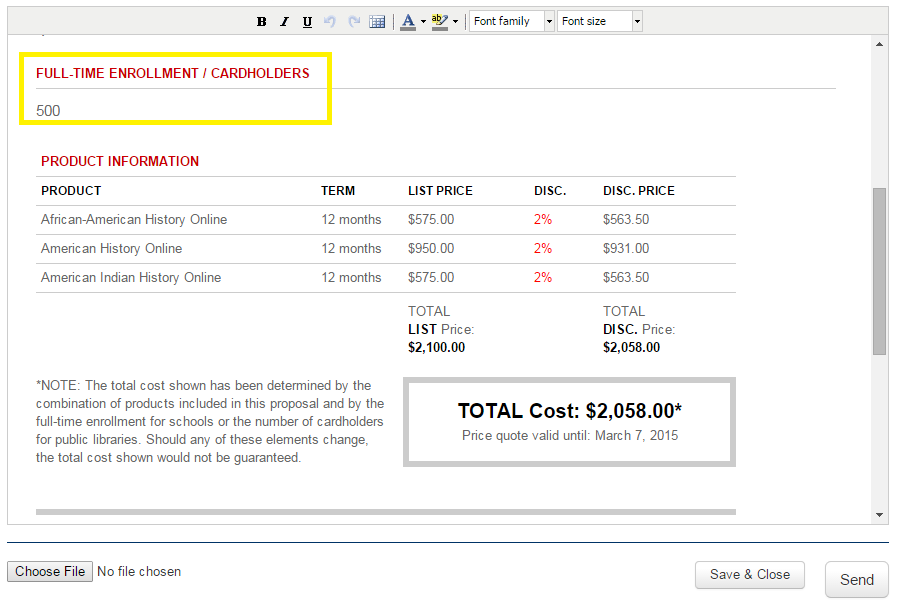Viewport: 900px width, 613px height.
Task: Open the Font family dropdown
Action: [512, 21]
